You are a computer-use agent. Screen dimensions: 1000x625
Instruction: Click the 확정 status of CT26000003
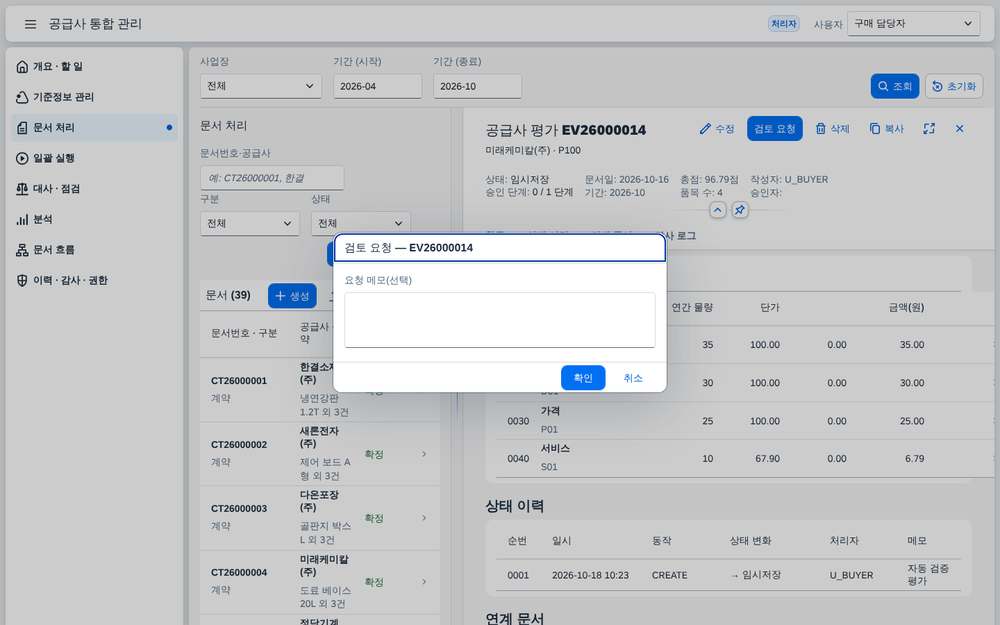click(374, 518)
